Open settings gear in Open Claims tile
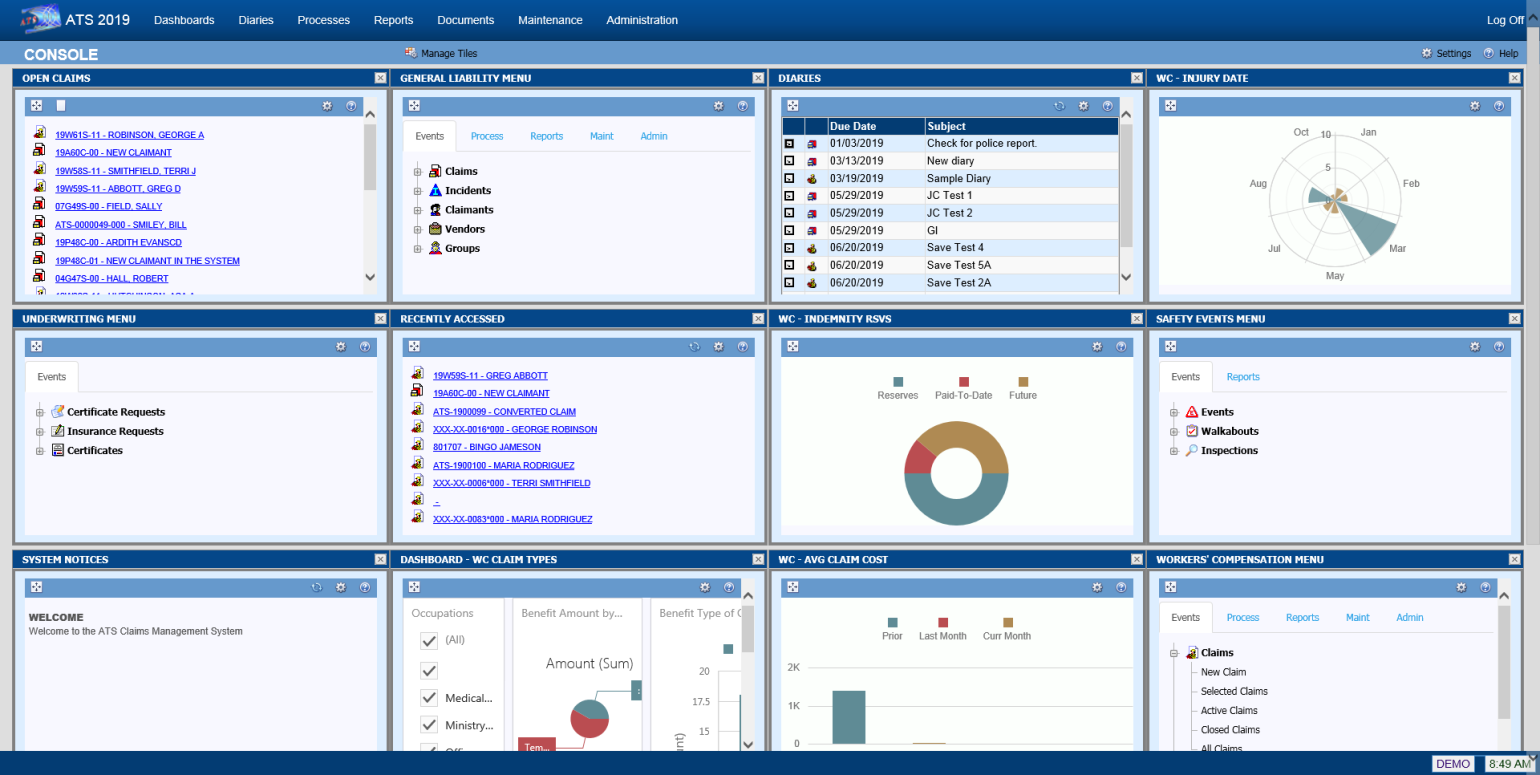The image size is (1540, 775). (x=327, y=106)
